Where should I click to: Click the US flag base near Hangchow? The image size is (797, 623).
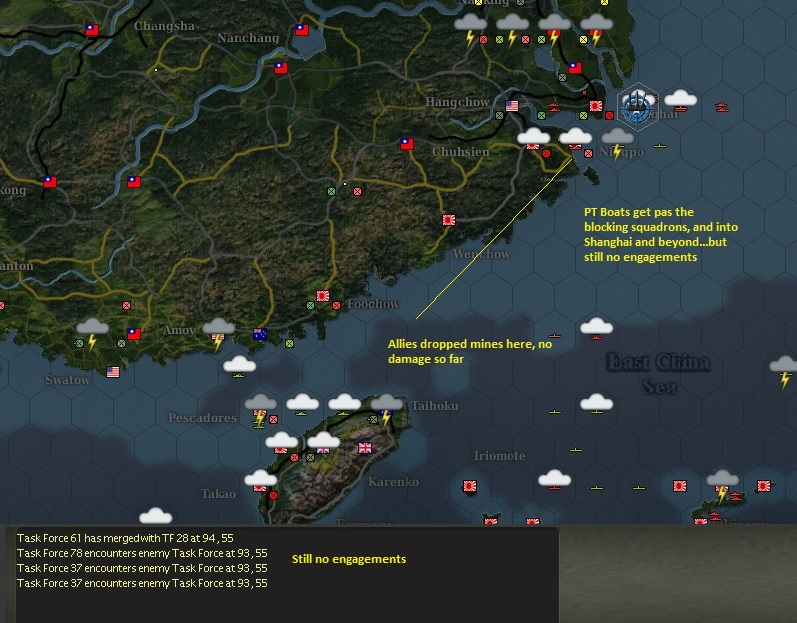[x=512, y=106]
